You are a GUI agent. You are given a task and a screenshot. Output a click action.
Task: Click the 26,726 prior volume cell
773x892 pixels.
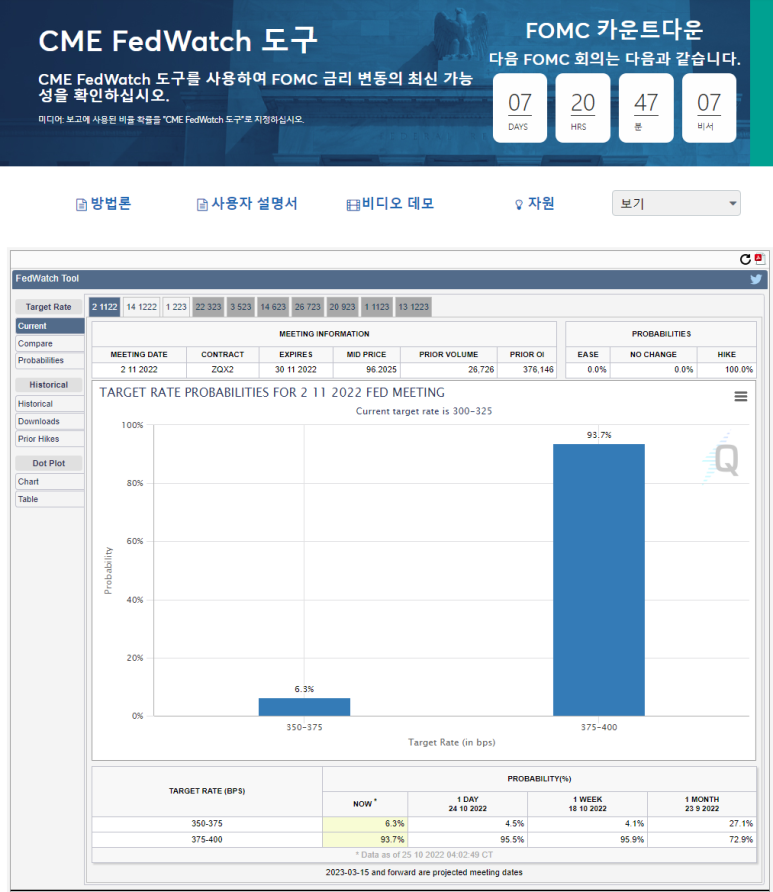point(449,370)
